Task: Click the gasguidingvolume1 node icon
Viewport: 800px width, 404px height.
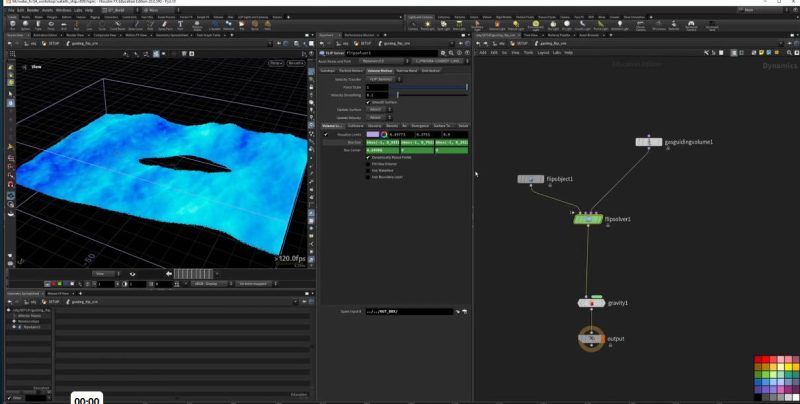Action: [x=649, y=142]
